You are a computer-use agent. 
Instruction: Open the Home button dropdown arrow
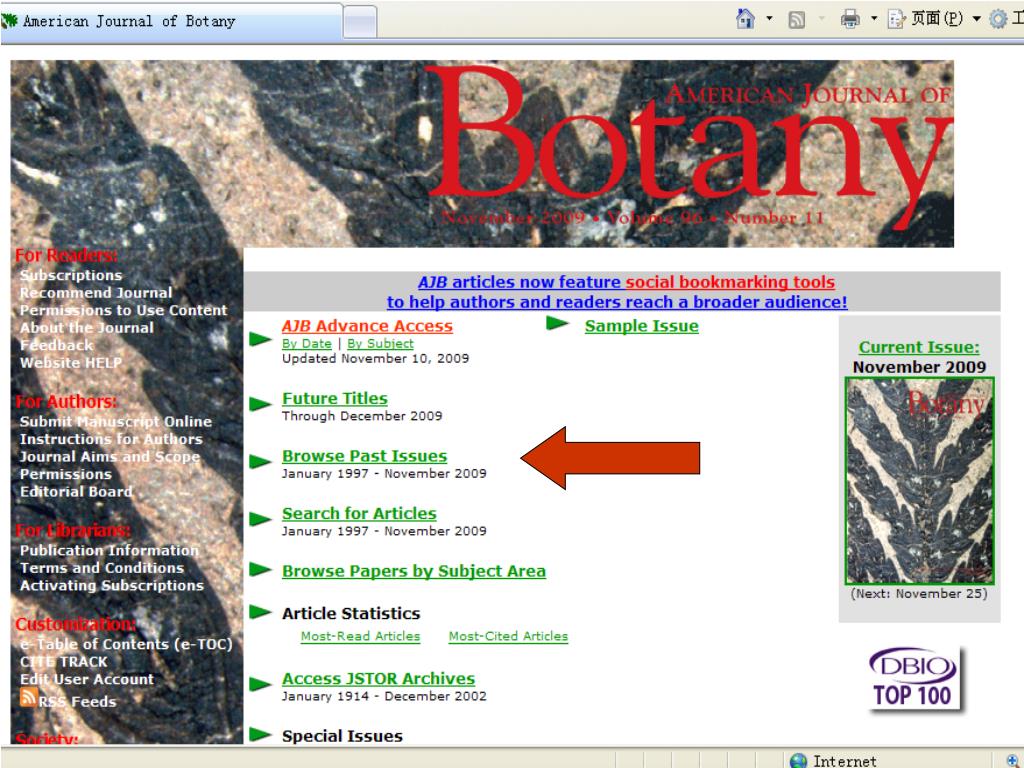point(769,18)
